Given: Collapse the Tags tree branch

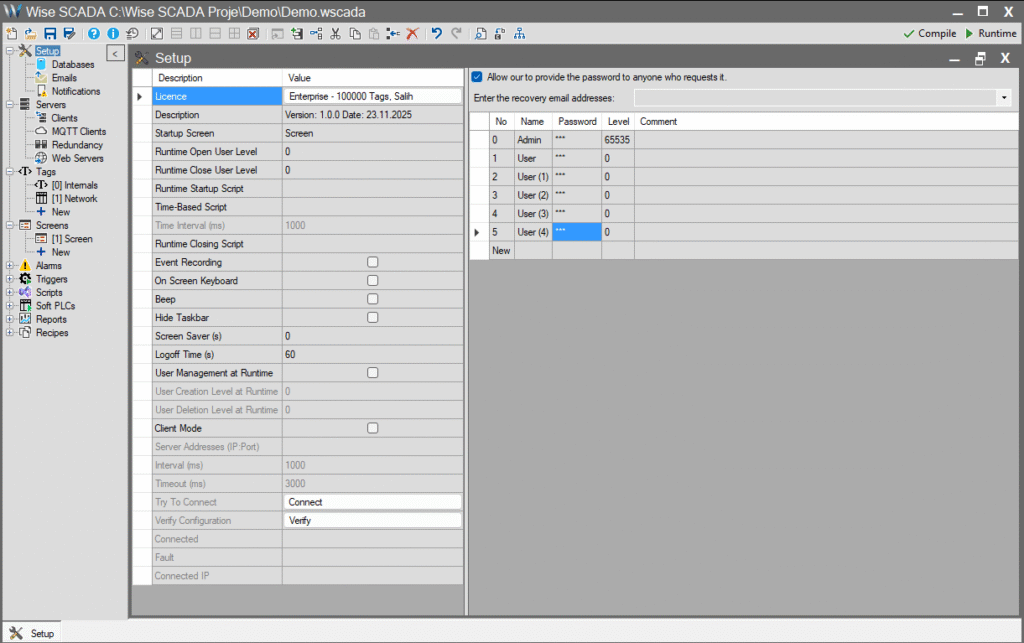Looking at the screenshot, I should [x=8, y=171].
